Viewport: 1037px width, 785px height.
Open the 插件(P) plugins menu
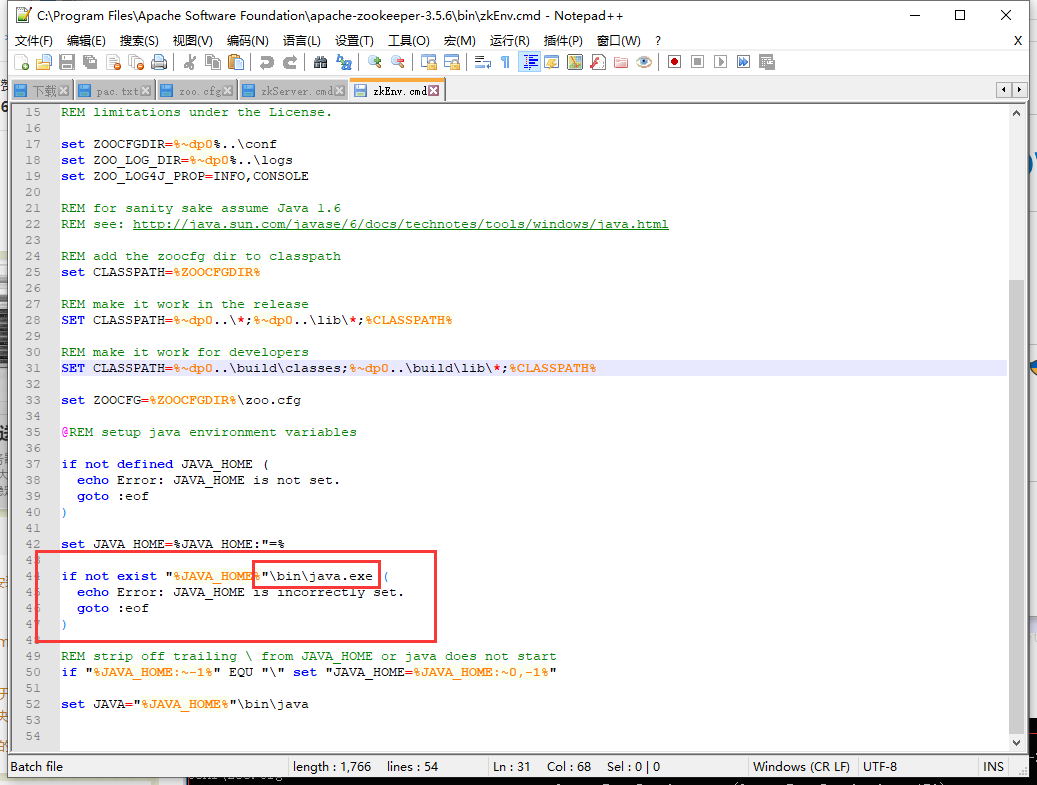(563, 40)
